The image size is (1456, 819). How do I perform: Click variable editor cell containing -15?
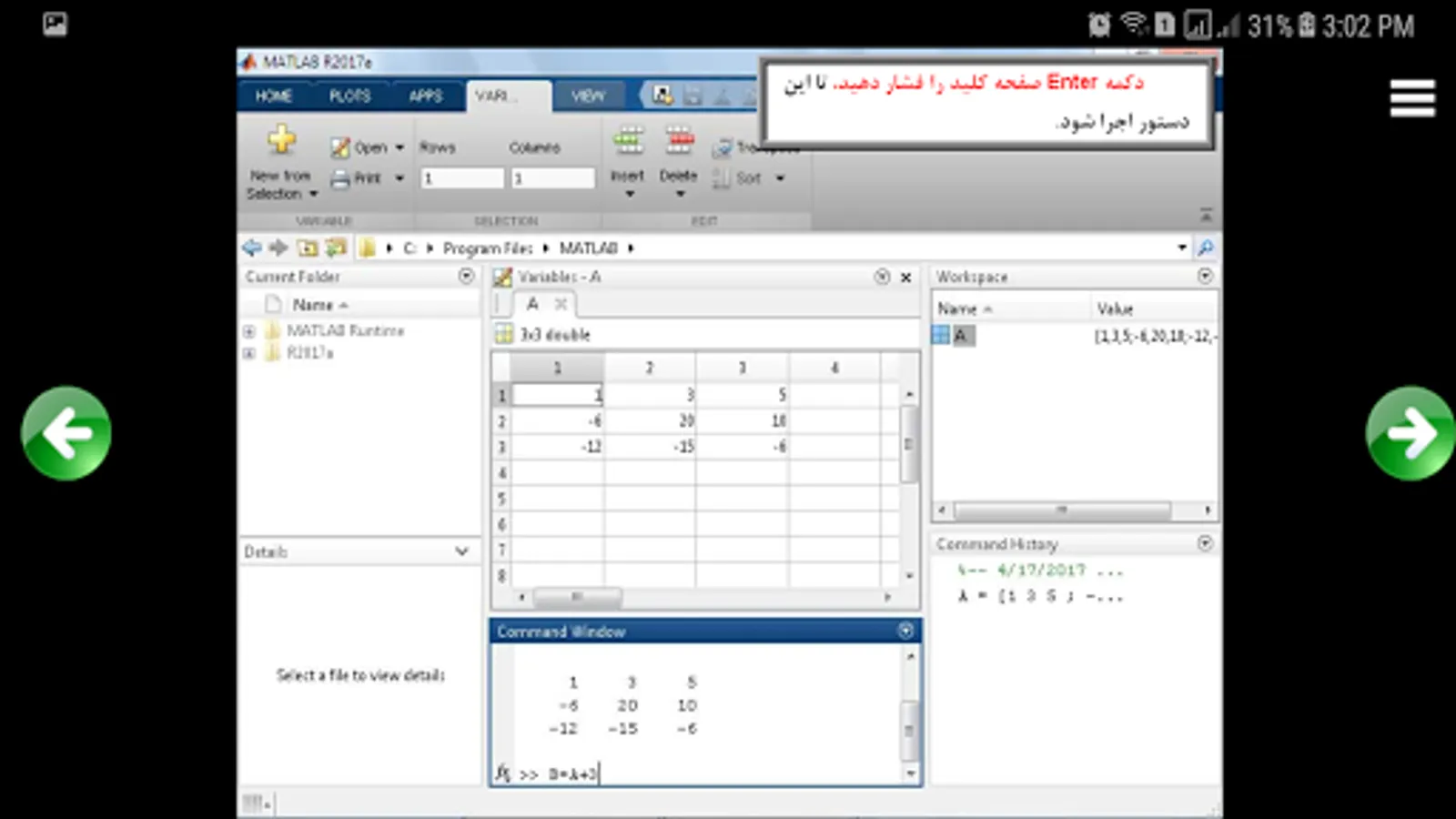(x=650, y=447)
